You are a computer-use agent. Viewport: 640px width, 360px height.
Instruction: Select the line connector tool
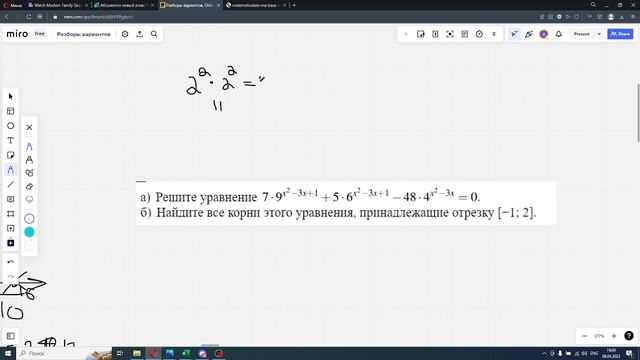click(11, 184)
